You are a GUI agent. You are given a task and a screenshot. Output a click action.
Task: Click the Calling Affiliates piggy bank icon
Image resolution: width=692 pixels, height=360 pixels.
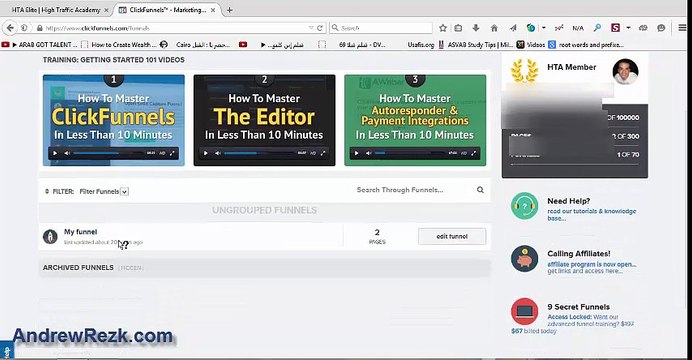coord(524,259)
